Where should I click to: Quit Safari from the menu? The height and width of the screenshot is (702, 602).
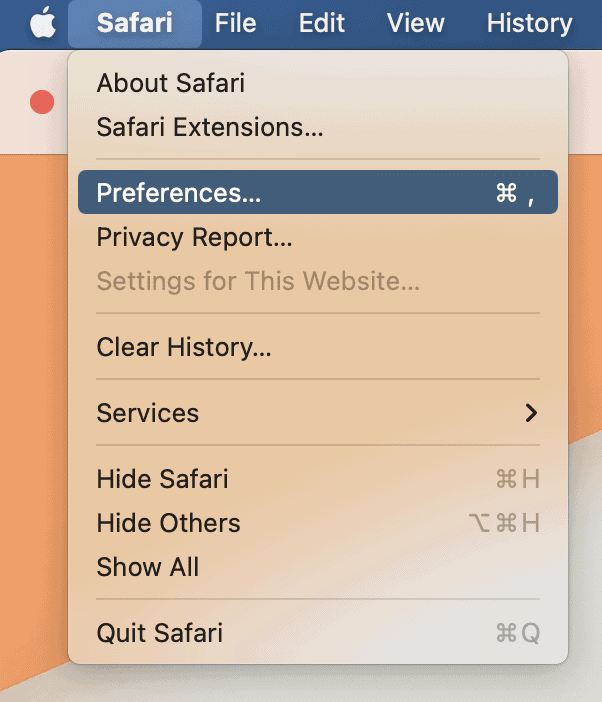[x=159, y=633]
